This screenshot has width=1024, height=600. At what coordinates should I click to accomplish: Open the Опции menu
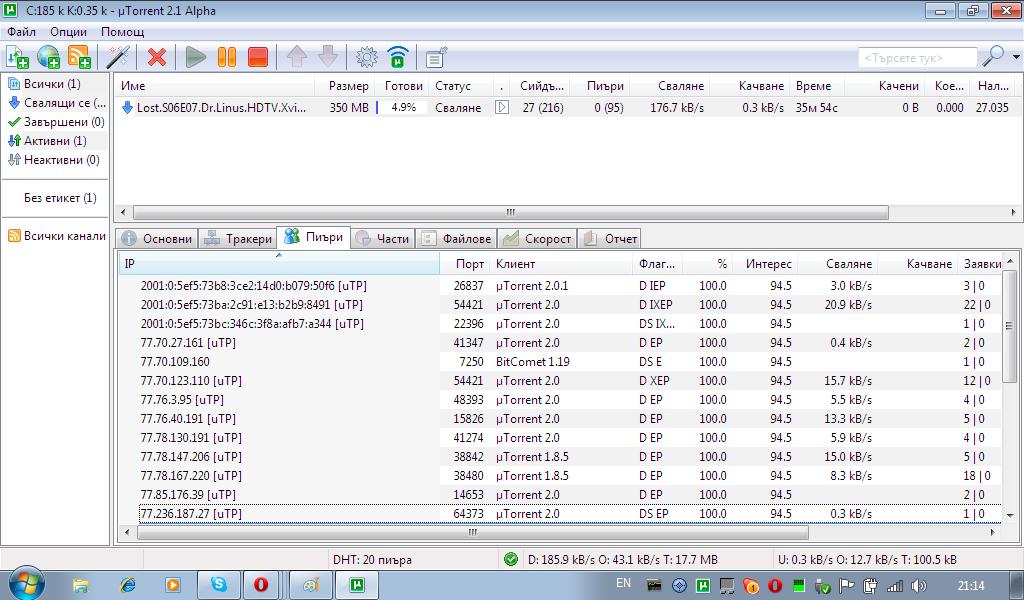(68, 32)
